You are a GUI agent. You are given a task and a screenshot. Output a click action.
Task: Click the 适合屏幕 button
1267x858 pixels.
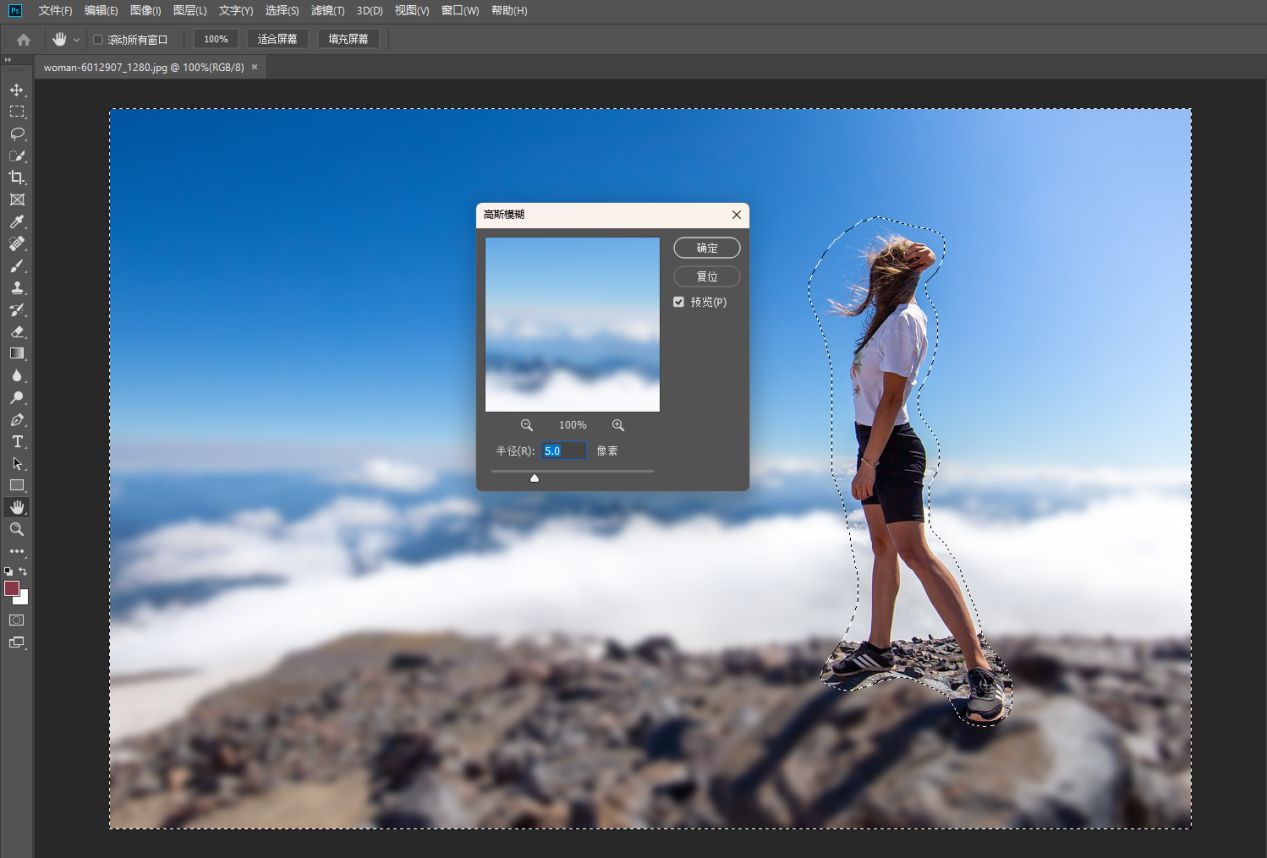pyautogui.click(x=277, y=39)
